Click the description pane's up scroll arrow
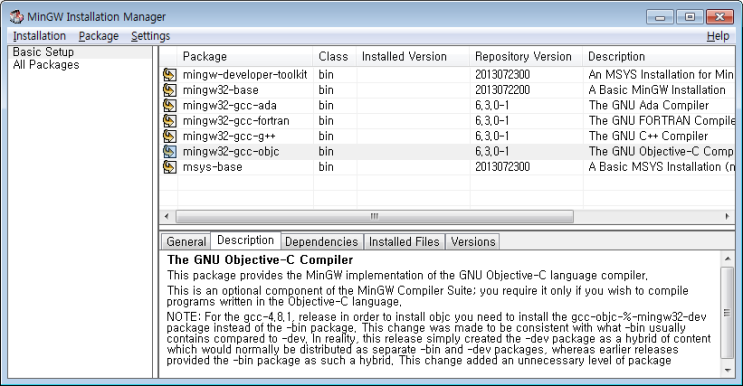The image size is (743, 386). [x=727, y=259]
